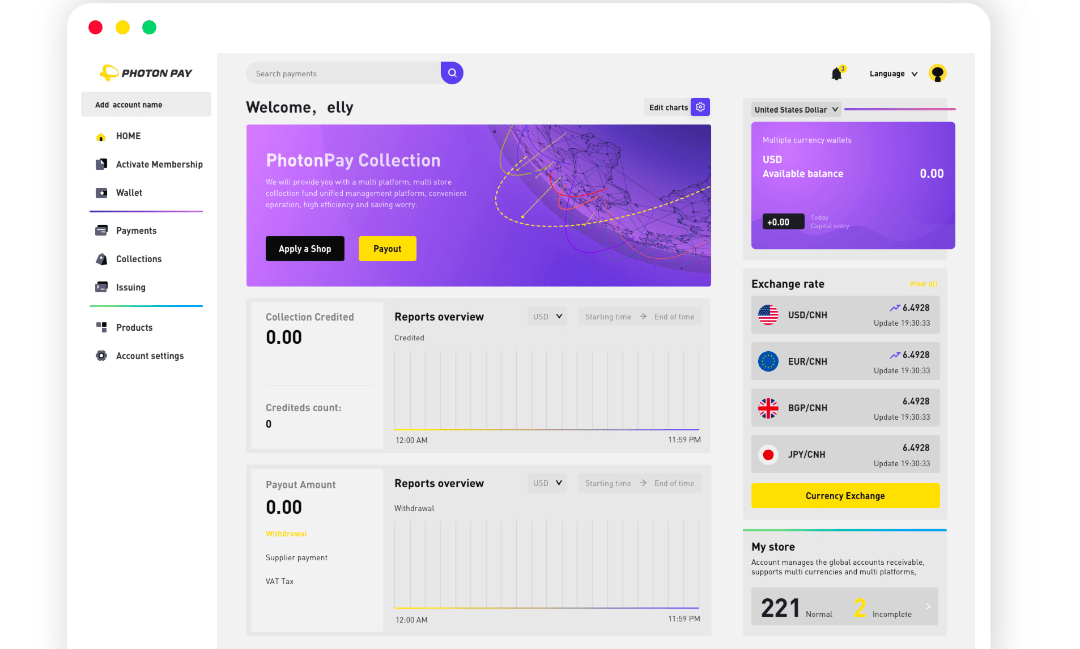Select the Withdrawal payout filter
This screenshot has width=1080, height=649.
click(286, 533)
